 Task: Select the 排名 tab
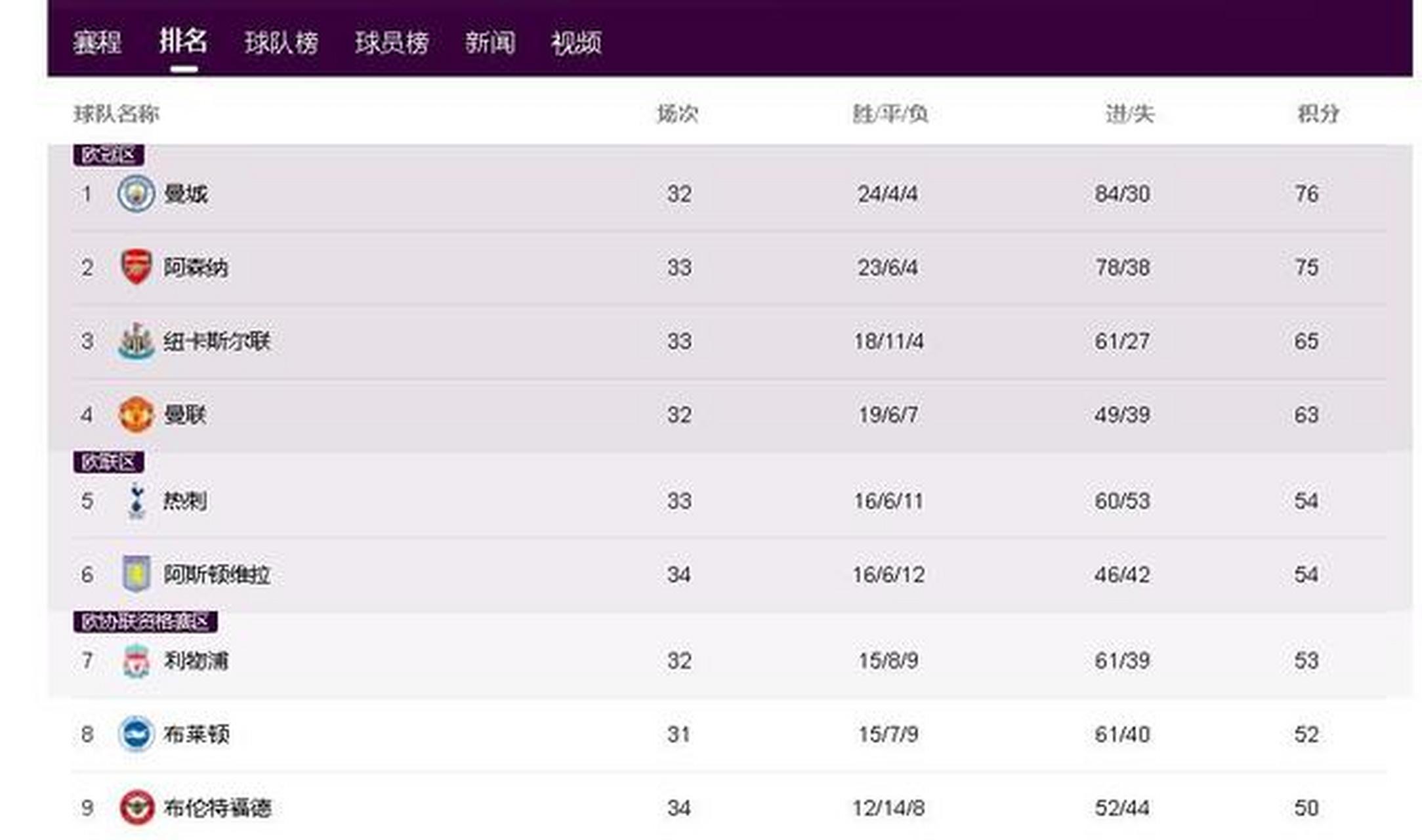pyautogui.click(x=184, y=41)
